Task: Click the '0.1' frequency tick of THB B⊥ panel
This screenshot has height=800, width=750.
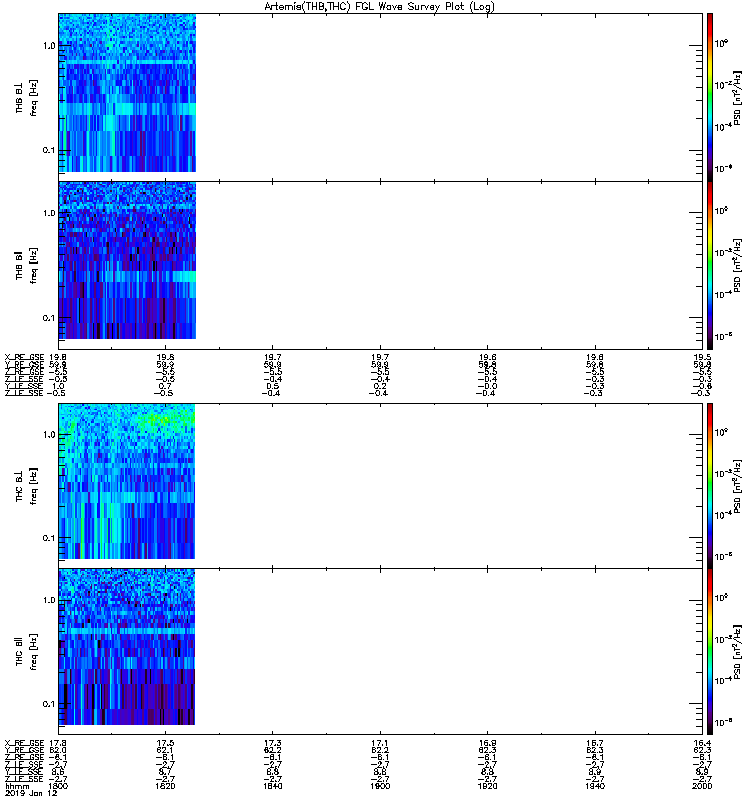Action: pyautogui.click(x=49, y=150)
